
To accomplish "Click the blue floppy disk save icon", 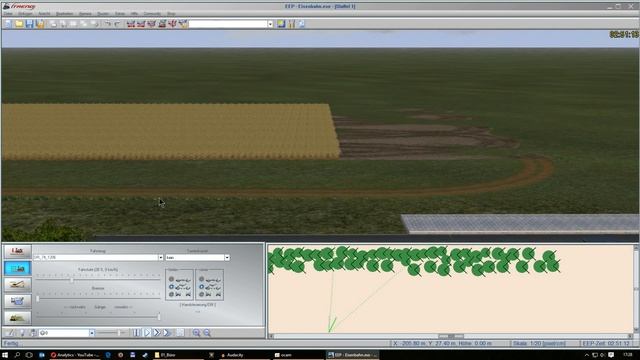I will coord(29,24).
